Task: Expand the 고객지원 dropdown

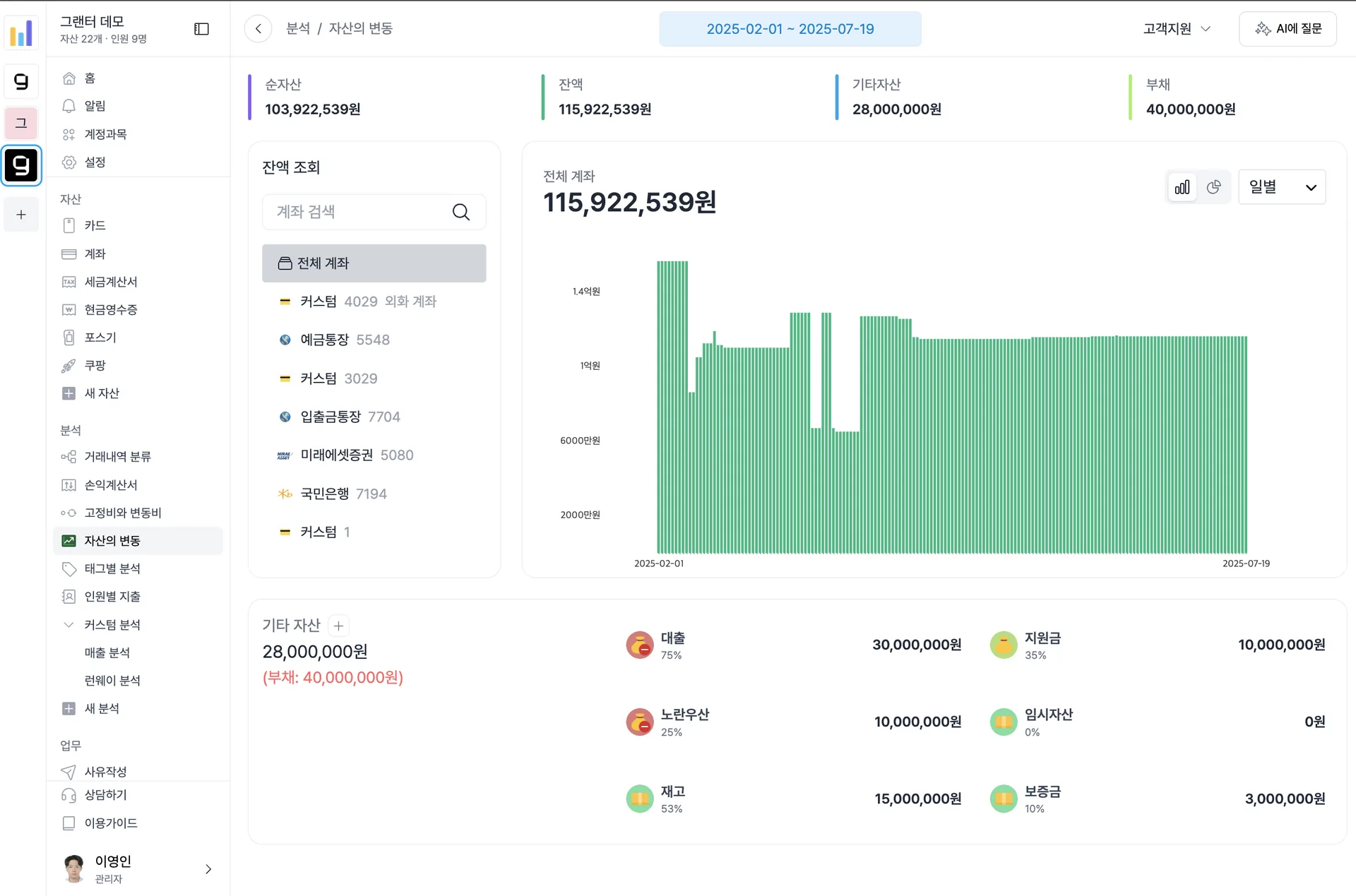Action: [1177, 29]
